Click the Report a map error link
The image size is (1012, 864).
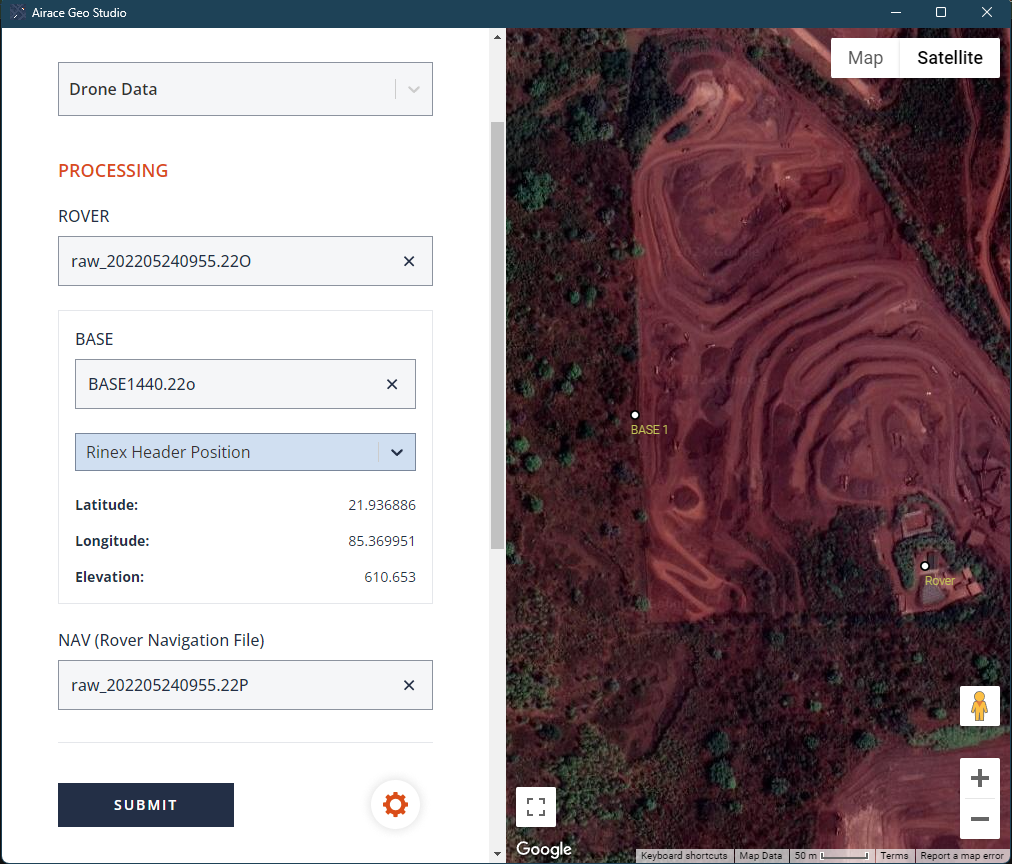click(x=962, y=856)
